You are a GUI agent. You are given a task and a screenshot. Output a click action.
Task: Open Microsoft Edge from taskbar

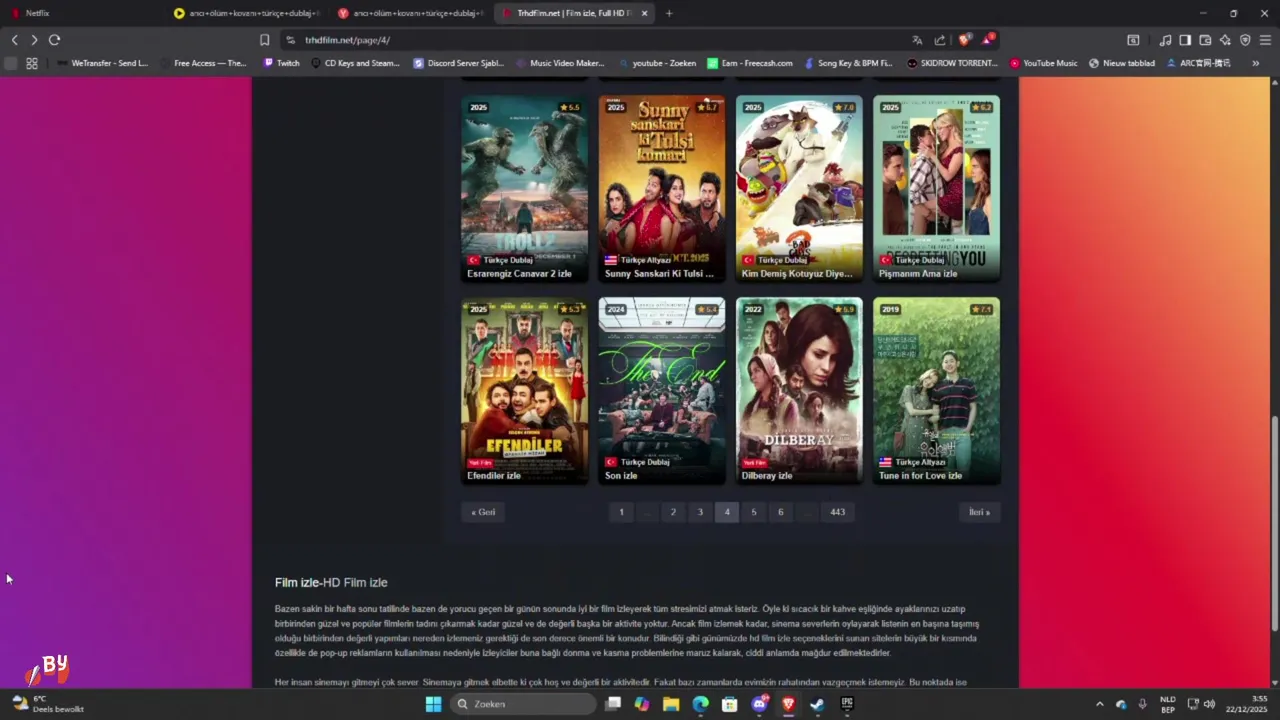coord(700,704)
